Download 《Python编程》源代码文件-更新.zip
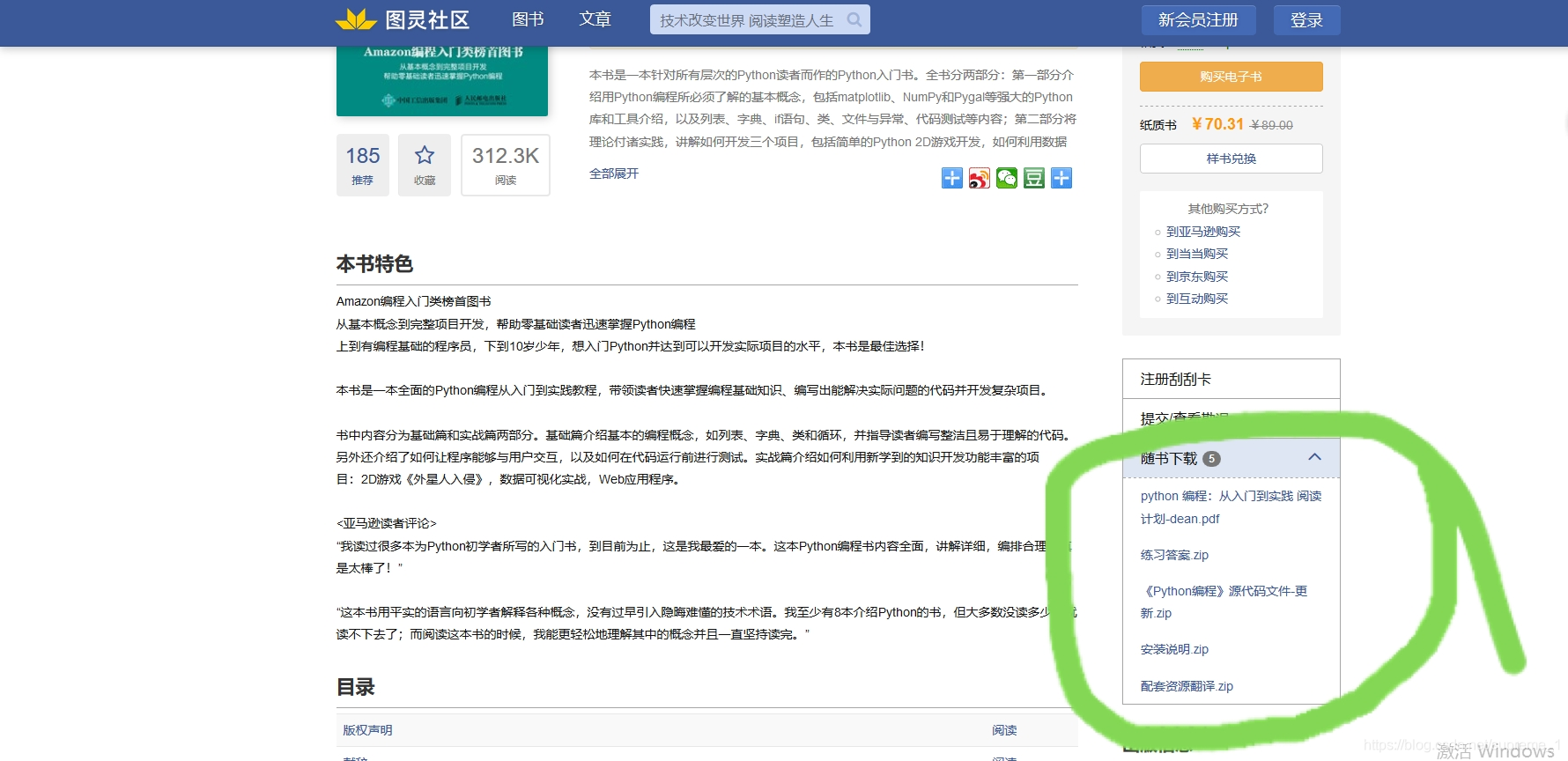1568x761 pixels. pyautogui.click(x=1224, y=602)
